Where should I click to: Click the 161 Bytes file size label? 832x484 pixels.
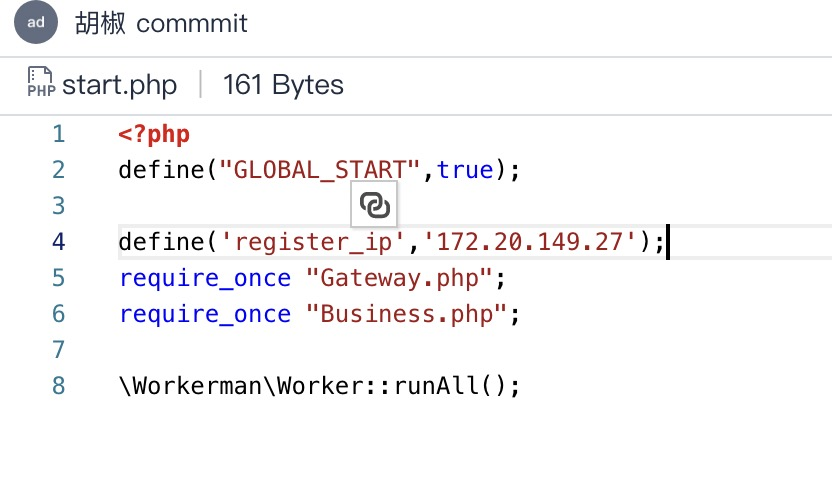(x=283, y=85)
